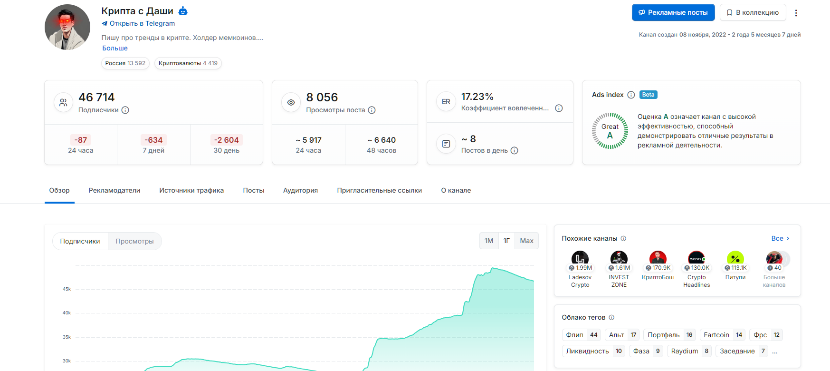Expand description with Больше link
Screen dimensions: 830x371
pyautogui.click(x=115, y=48)
